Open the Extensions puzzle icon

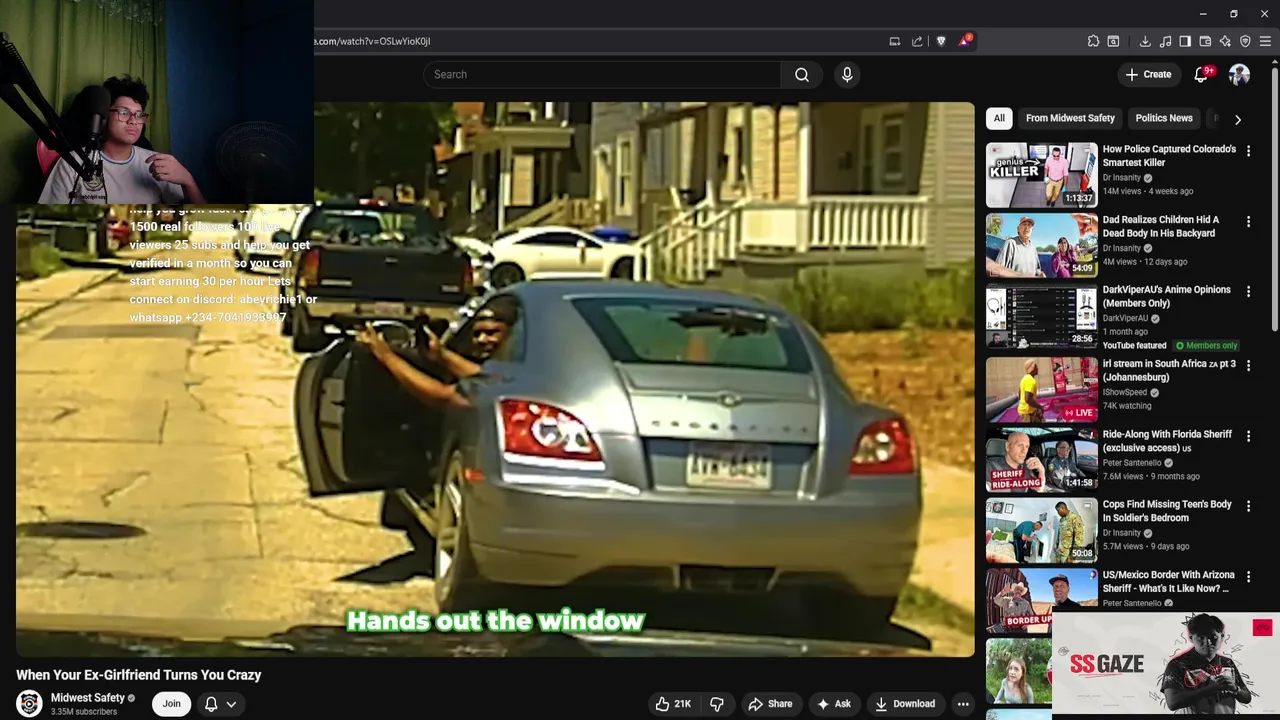(x=1093, y=41)
